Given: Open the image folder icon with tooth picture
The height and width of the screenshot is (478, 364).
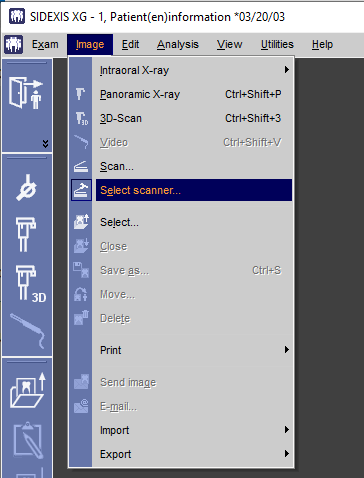Looking at the screenshot, I should (x=27, y=390).
